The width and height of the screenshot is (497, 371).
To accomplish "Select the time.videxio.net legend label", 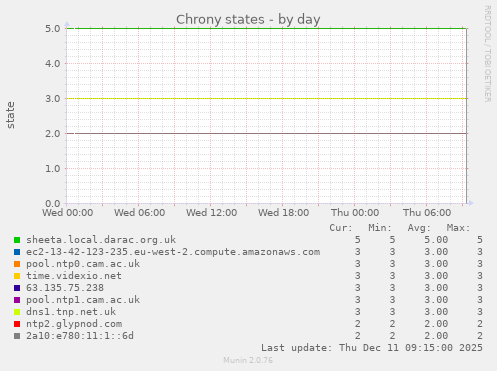I will (74, 276).
